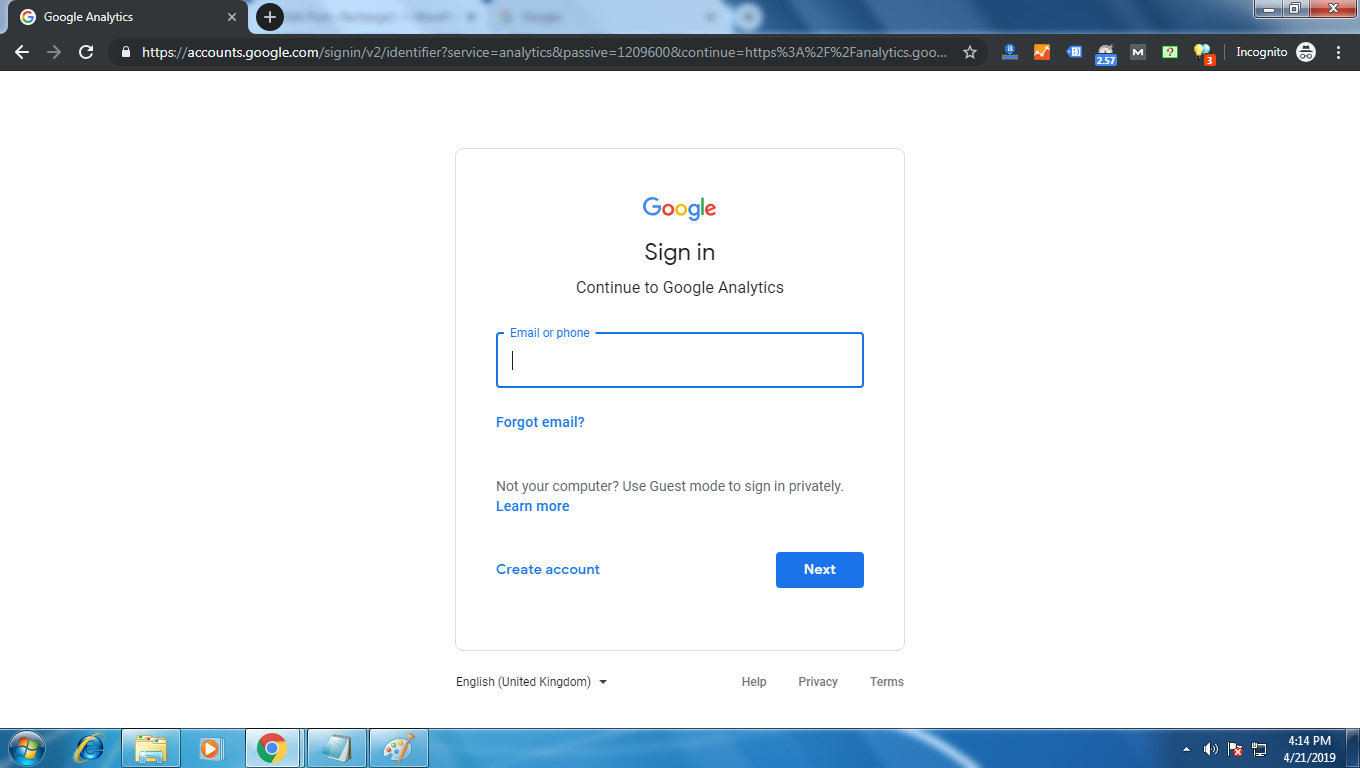Open a new tab with plus button
Image resolution: width=1360 pixels, height=768 pixels.
pyautogui.click(x=269, y=17)
